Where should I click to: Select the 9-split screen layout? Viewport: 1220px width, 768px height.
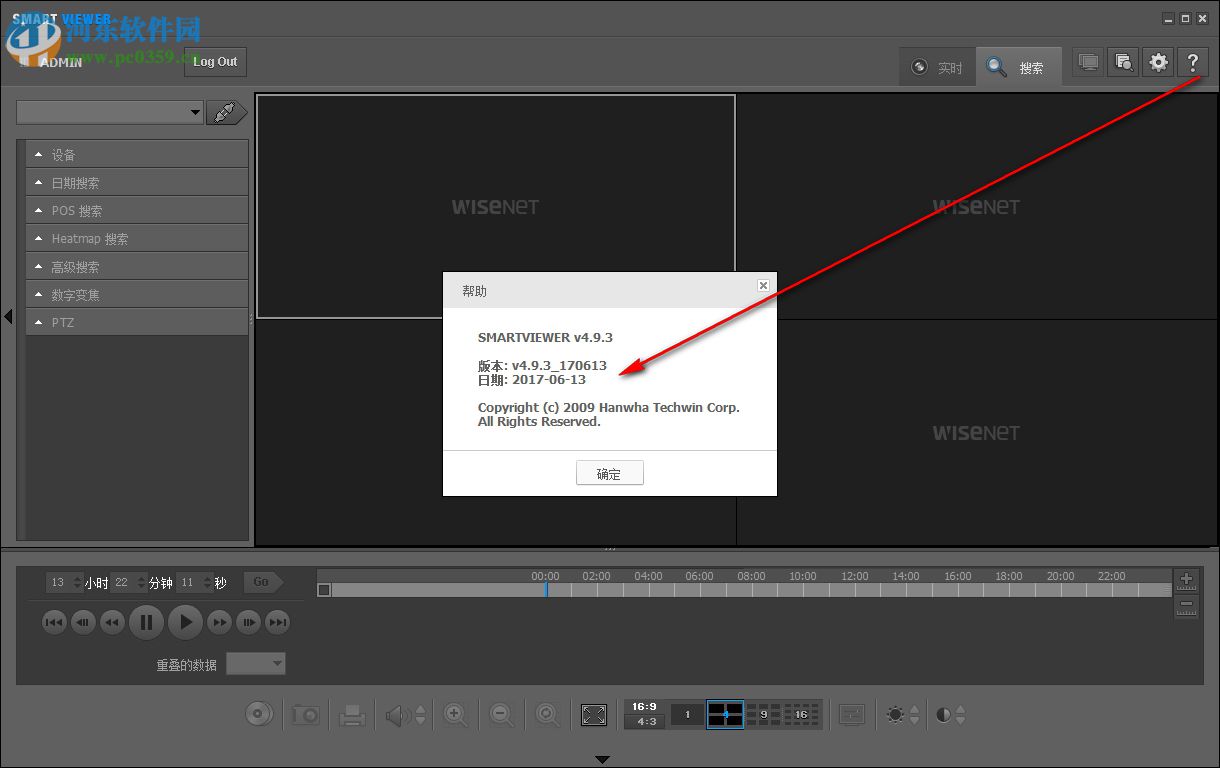[763, 714]
